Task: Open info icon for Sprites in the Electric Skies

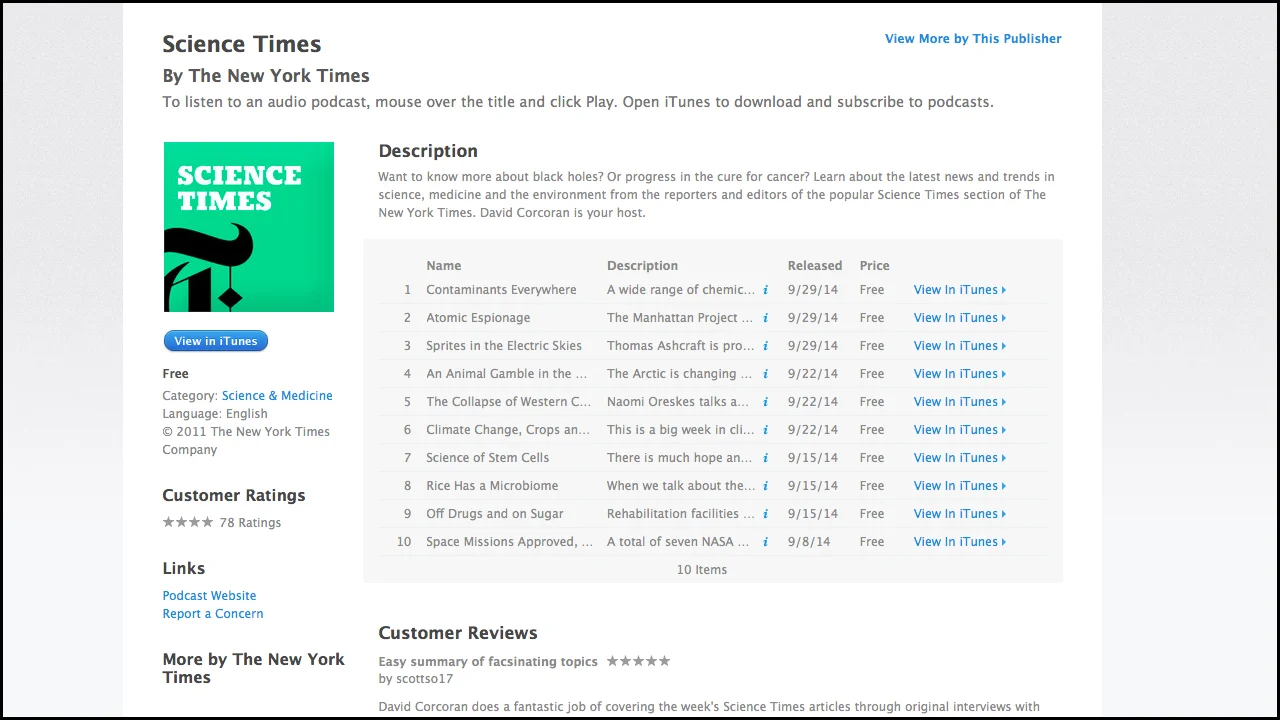Action: click(x=765, y=346)
